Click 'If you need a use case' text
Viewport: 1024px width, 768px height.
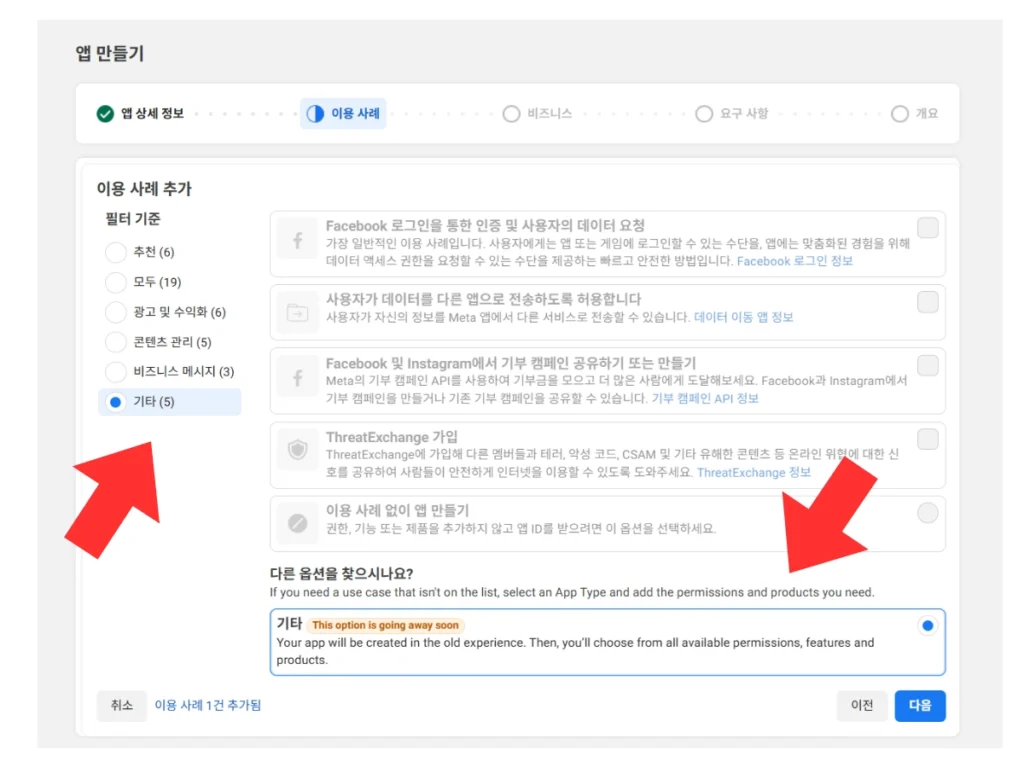tap(572, 592)
